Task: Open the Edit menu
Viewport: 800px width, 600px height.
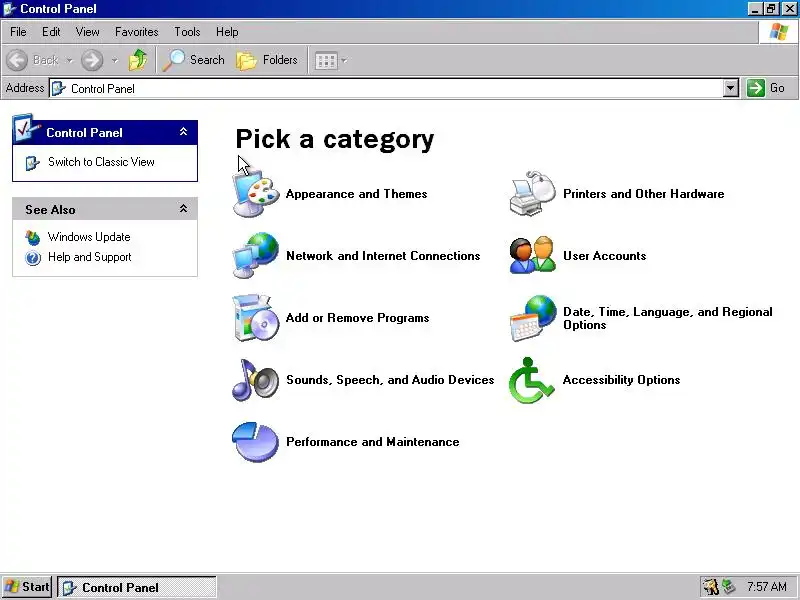Action: coord(51,32)
